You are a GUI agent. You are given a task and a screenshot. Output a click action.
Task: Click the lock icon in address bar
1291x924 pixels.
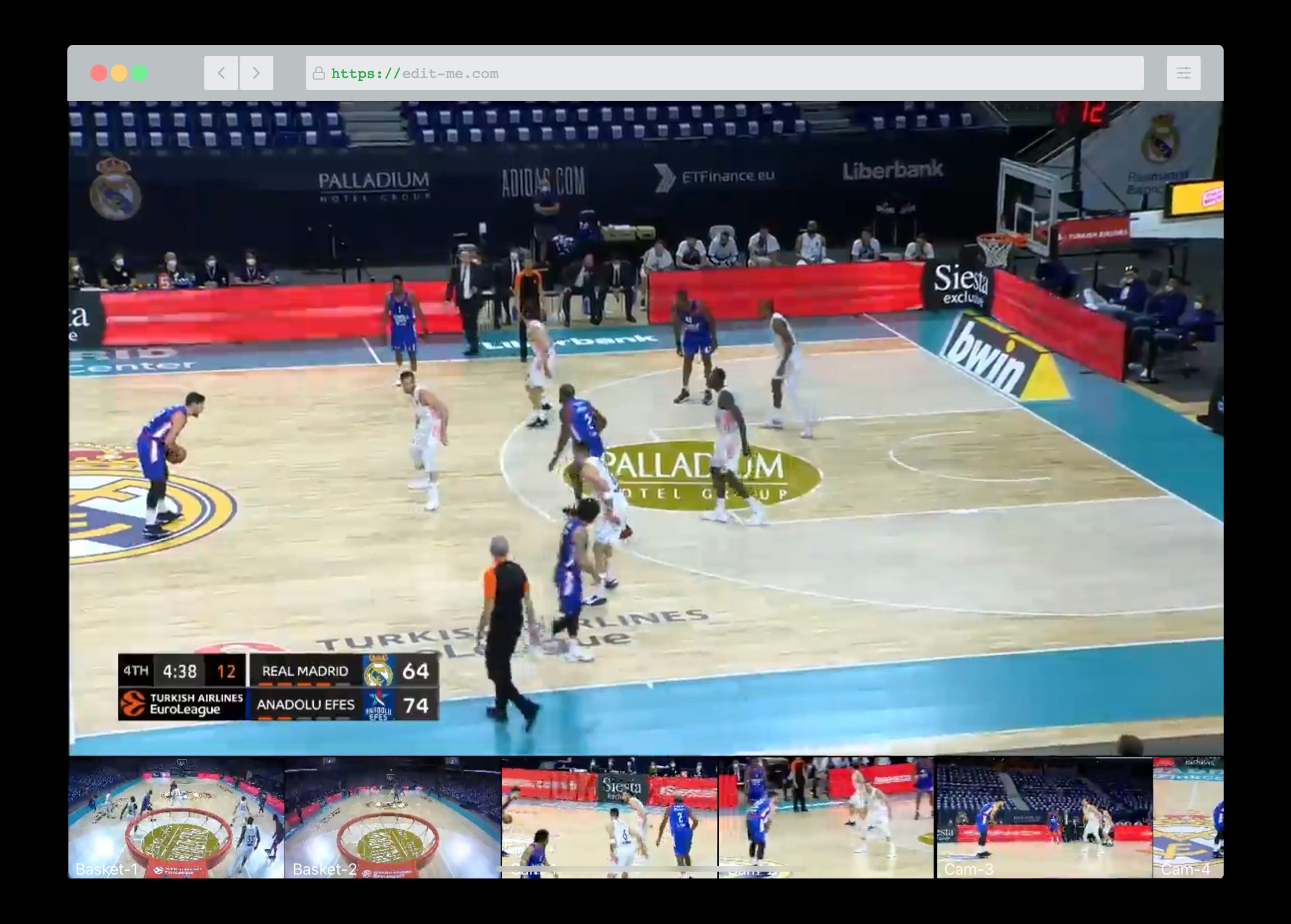click(x=319, y=73)
